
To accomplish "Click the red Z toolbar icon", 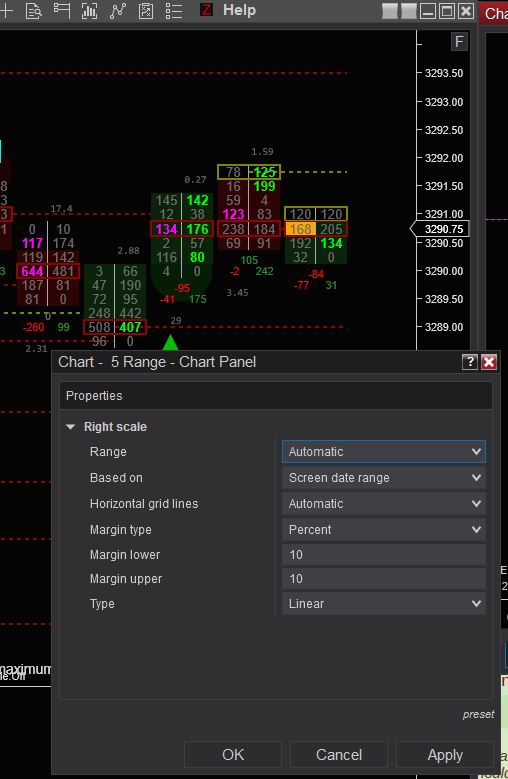I will tap(206, 9).
